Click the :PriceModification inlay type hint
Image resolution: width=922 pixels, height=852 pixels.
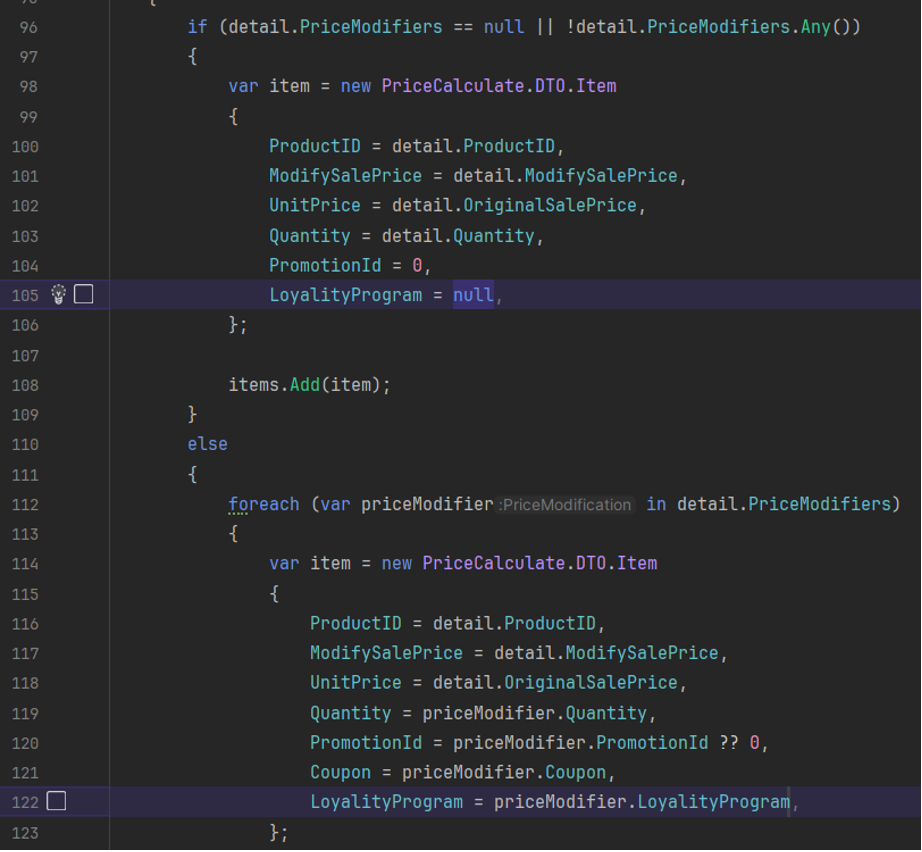[x=565, y=505]
